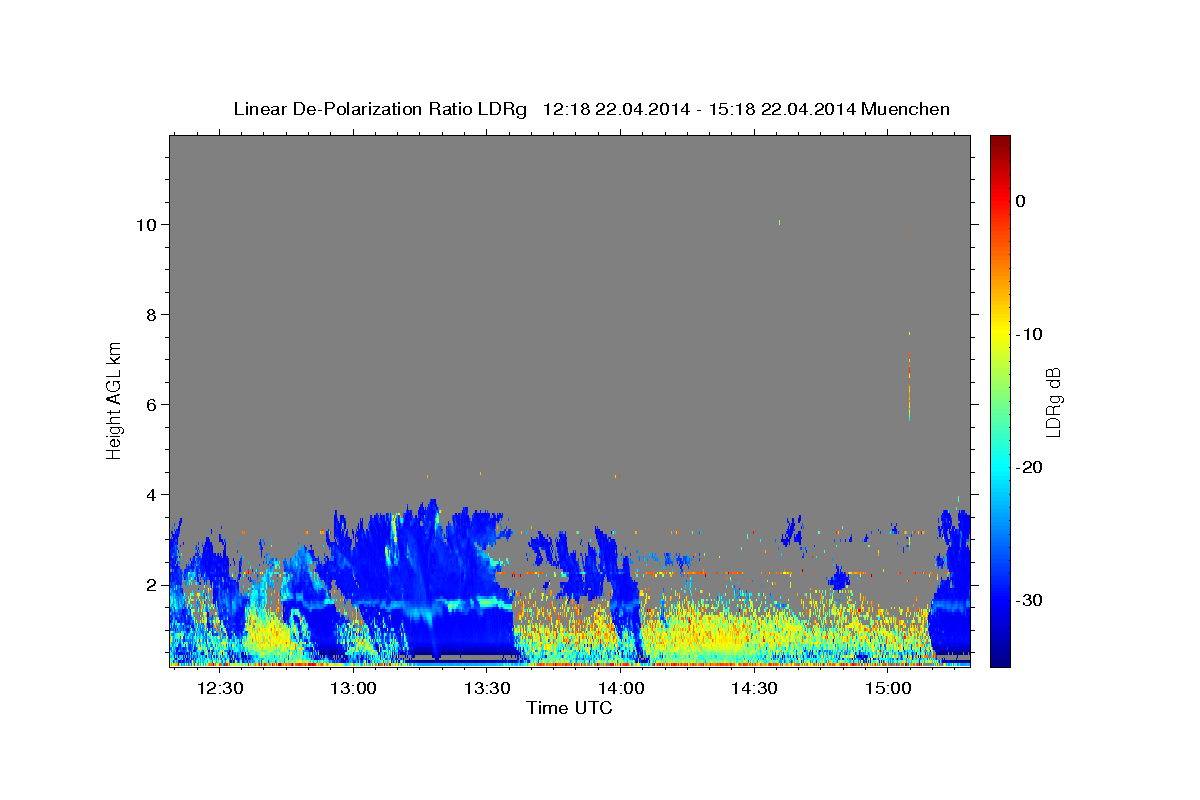Click the dark red top of the colorbar
The image size is (1200, 800).
1000,142
